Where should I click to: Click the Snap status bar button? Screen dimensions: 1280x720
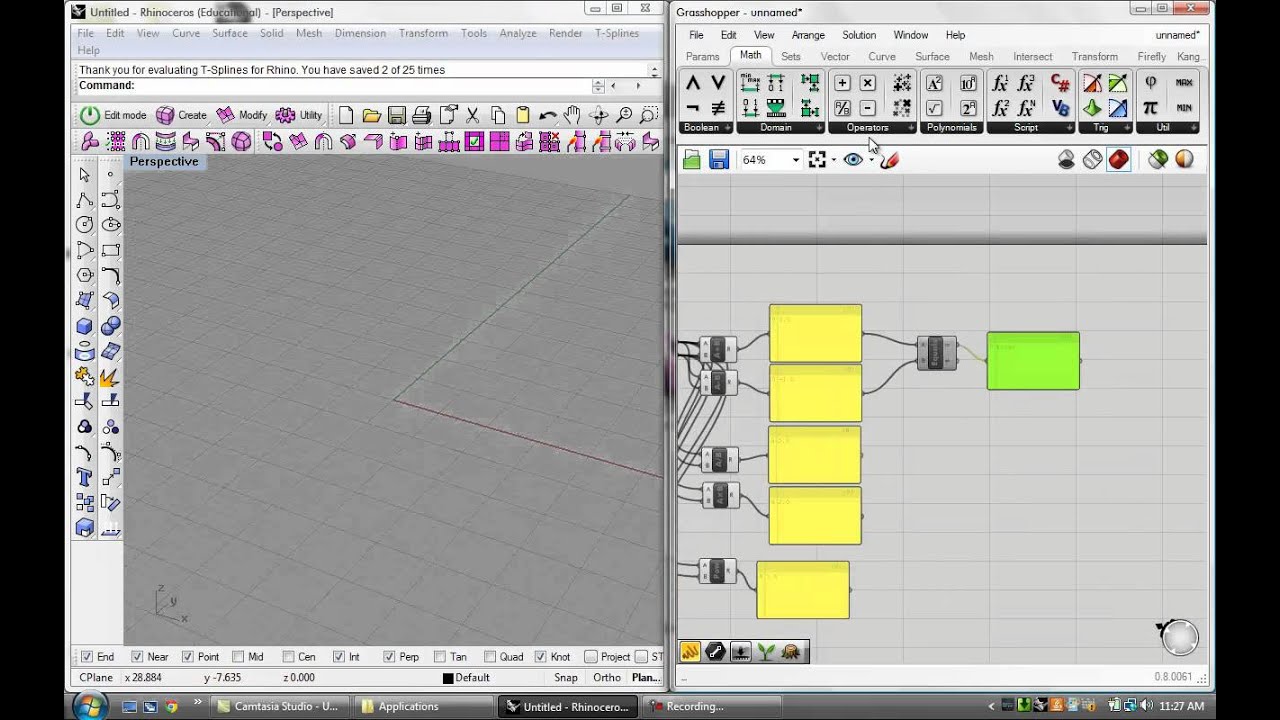tap(566, 677)
